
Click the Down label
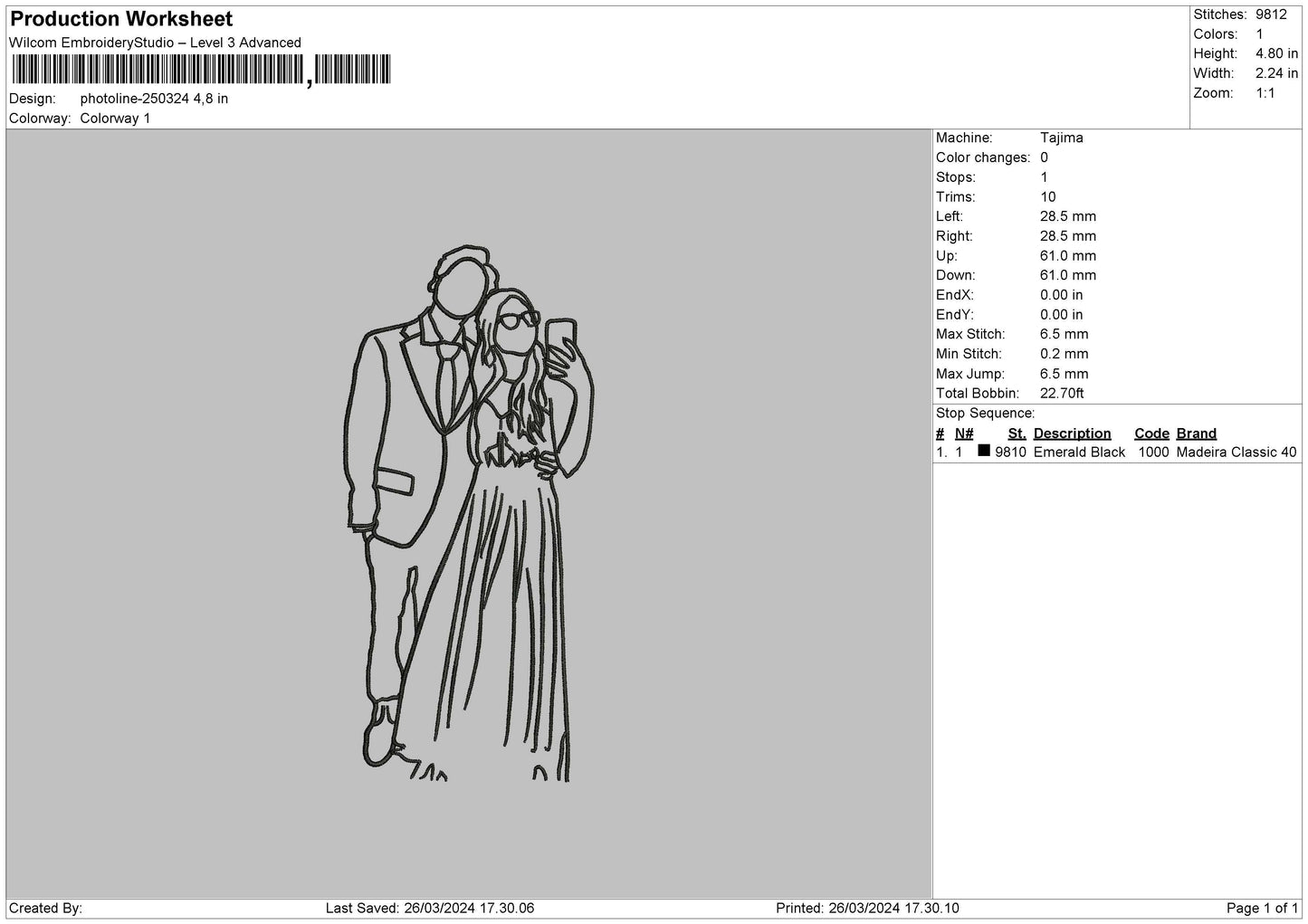point(956,276)
